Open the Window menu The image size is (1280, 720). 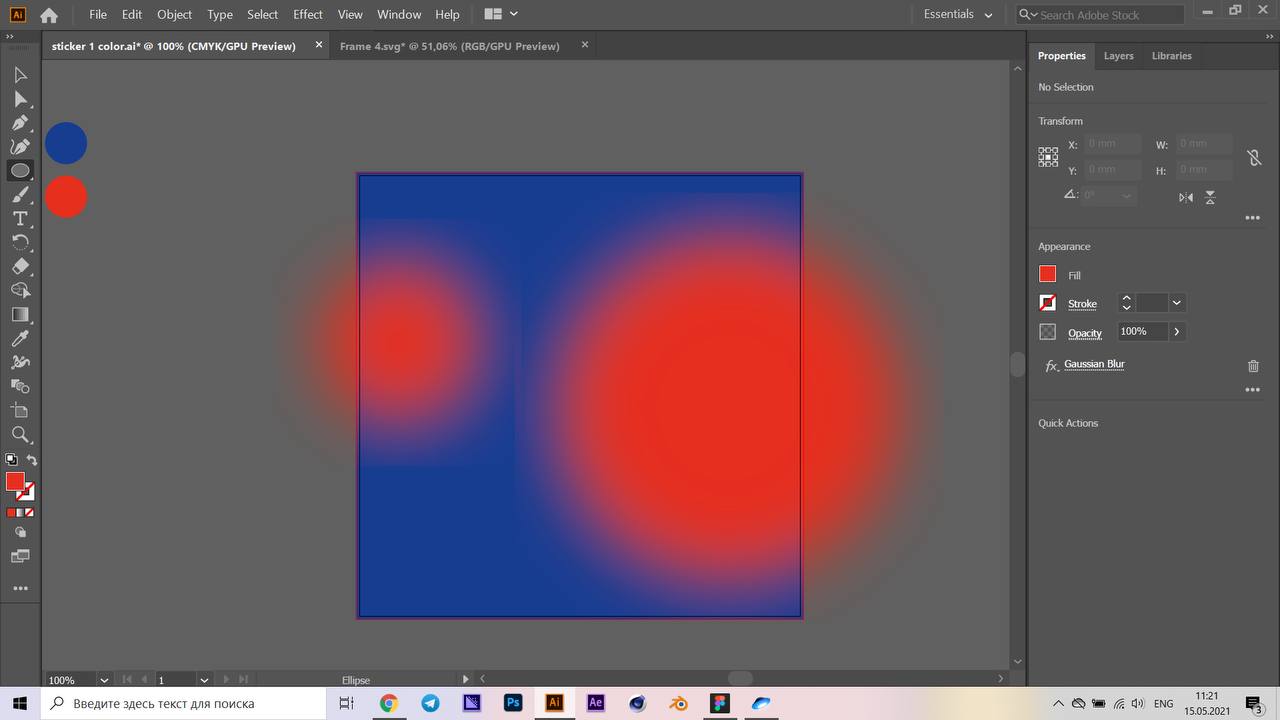pos(399,14)
